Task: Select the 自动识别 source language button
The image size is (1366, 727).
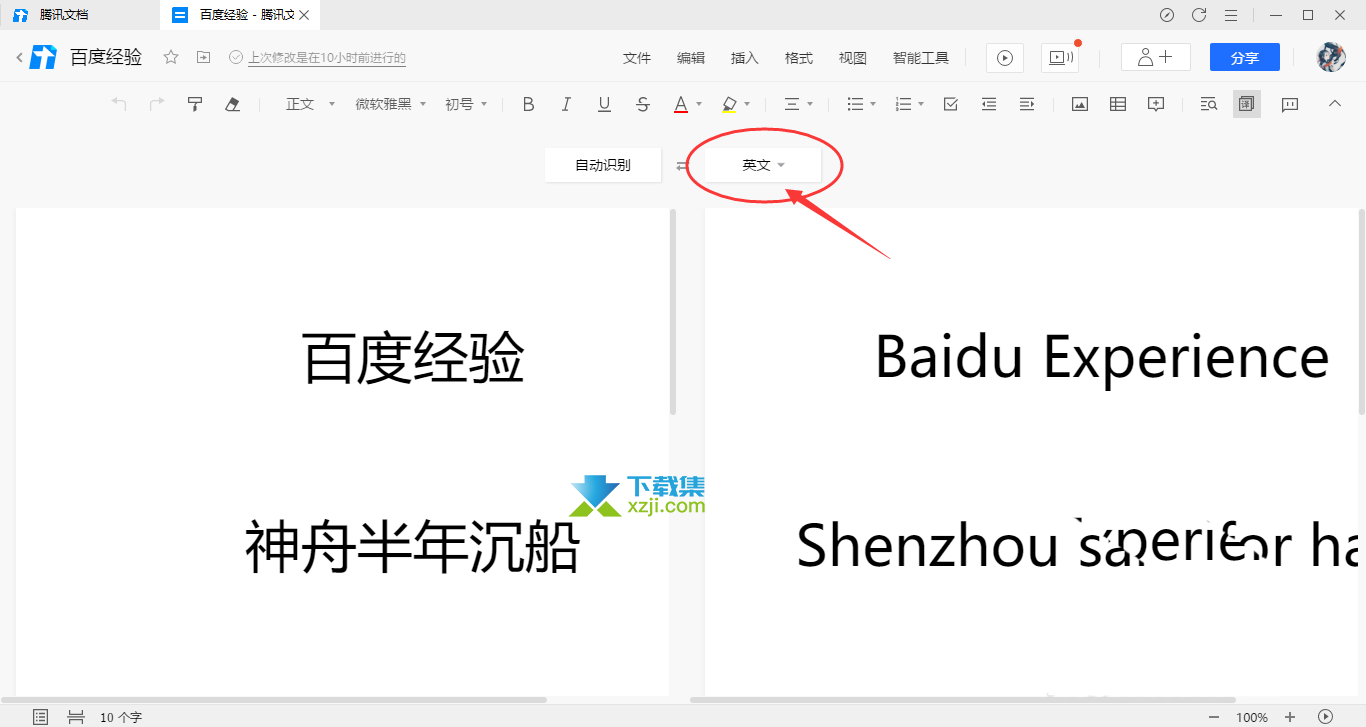Action: [x=603, y=165]
